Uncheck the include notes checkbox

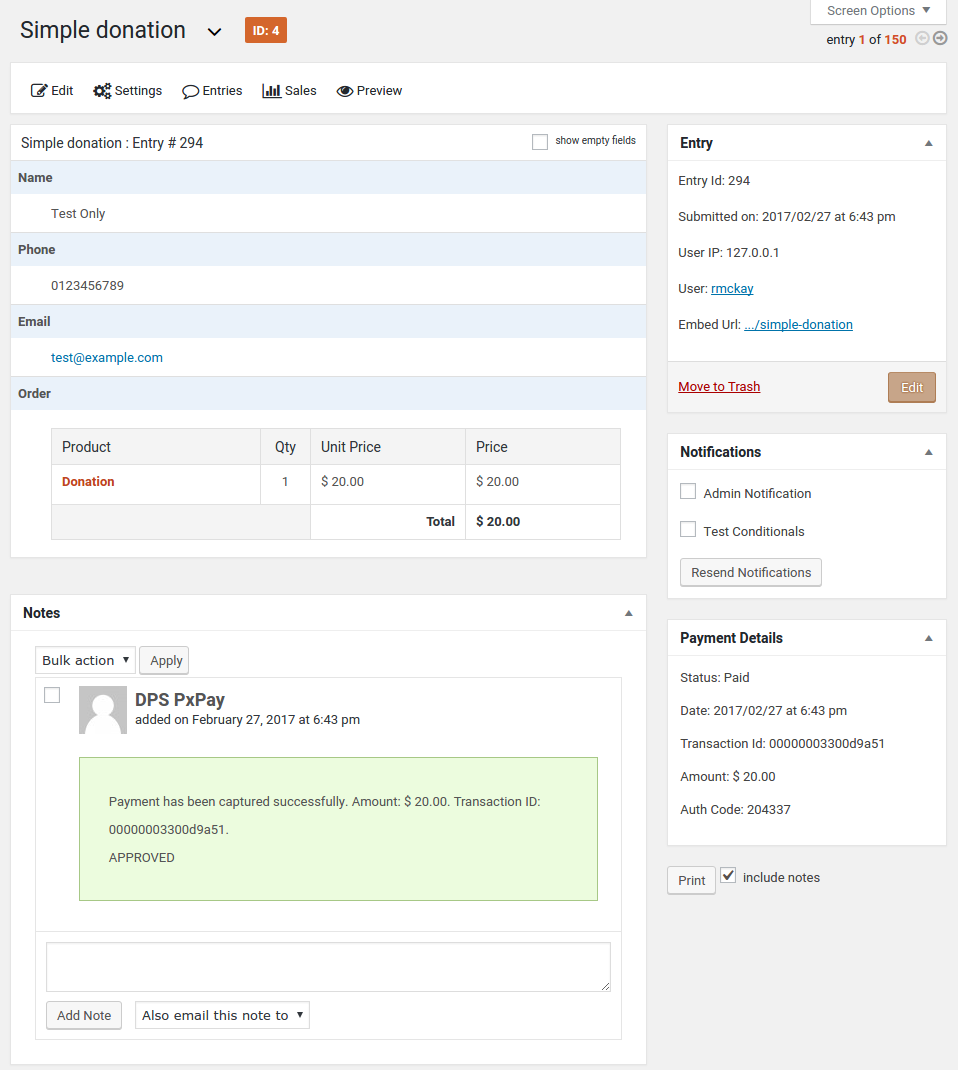coord(728,876)
